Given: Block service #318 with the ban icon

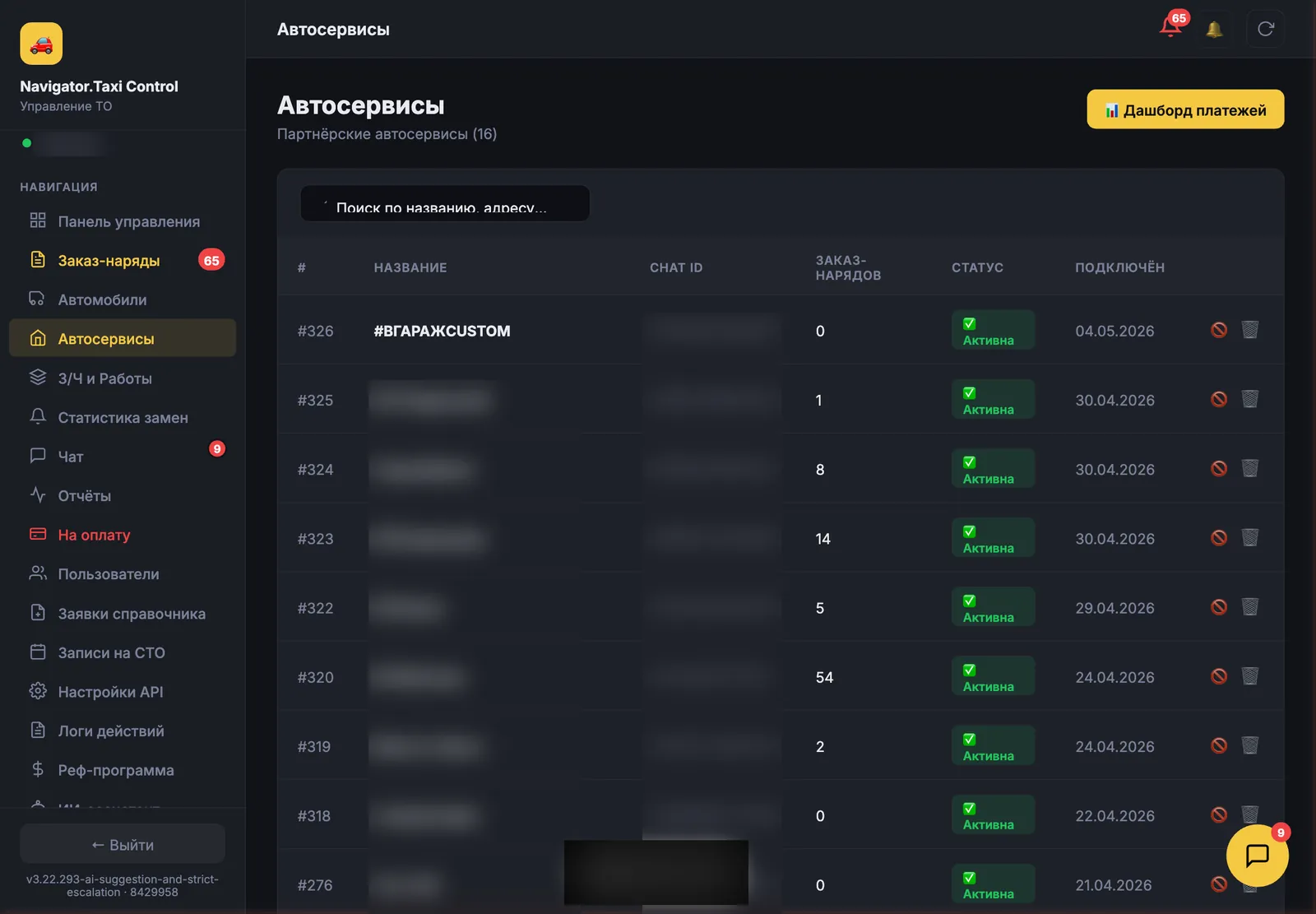Looking at the screenshot, I should pos(1219,814).
